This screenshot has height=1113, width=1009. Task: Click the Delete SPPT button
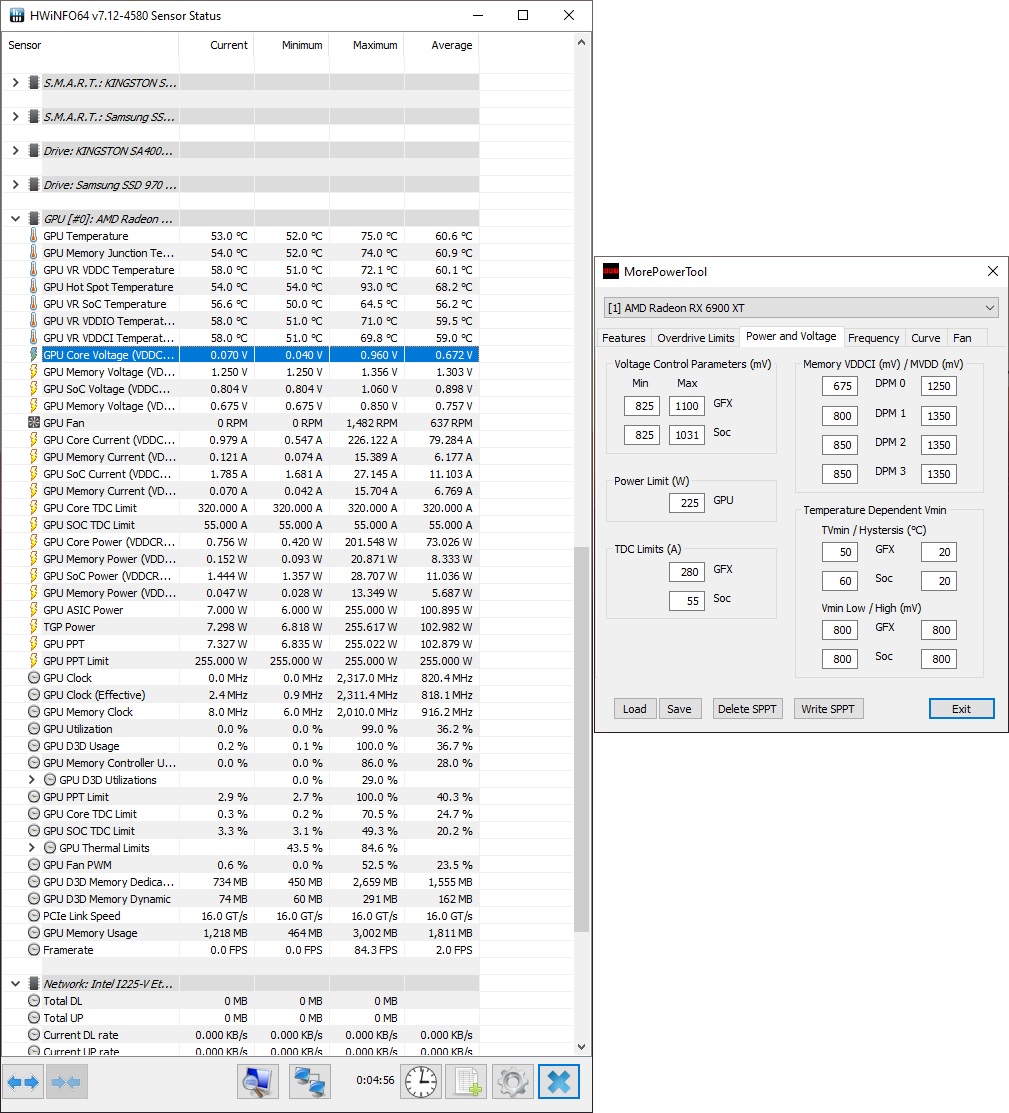pyautogui.click(x=747, y=709)
